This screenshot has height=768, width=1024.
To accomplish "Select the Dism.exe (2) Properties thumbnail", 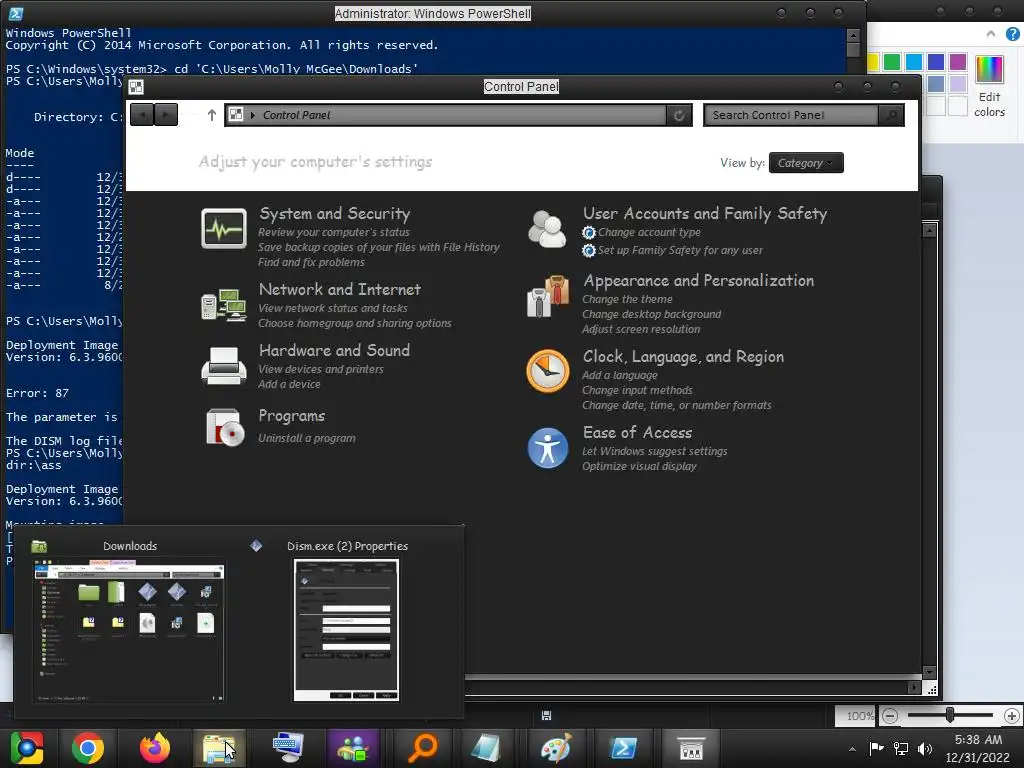I will pyautogui.click(x=346, y=630).
